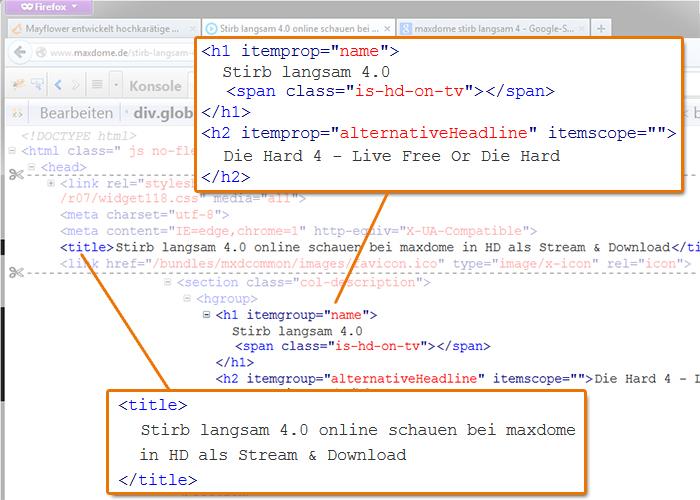Screen dimensions: 700x500
Task: Select meta content IE=edge,chrome=1 line
Action: pyautogui.click(x=298, y=231)
